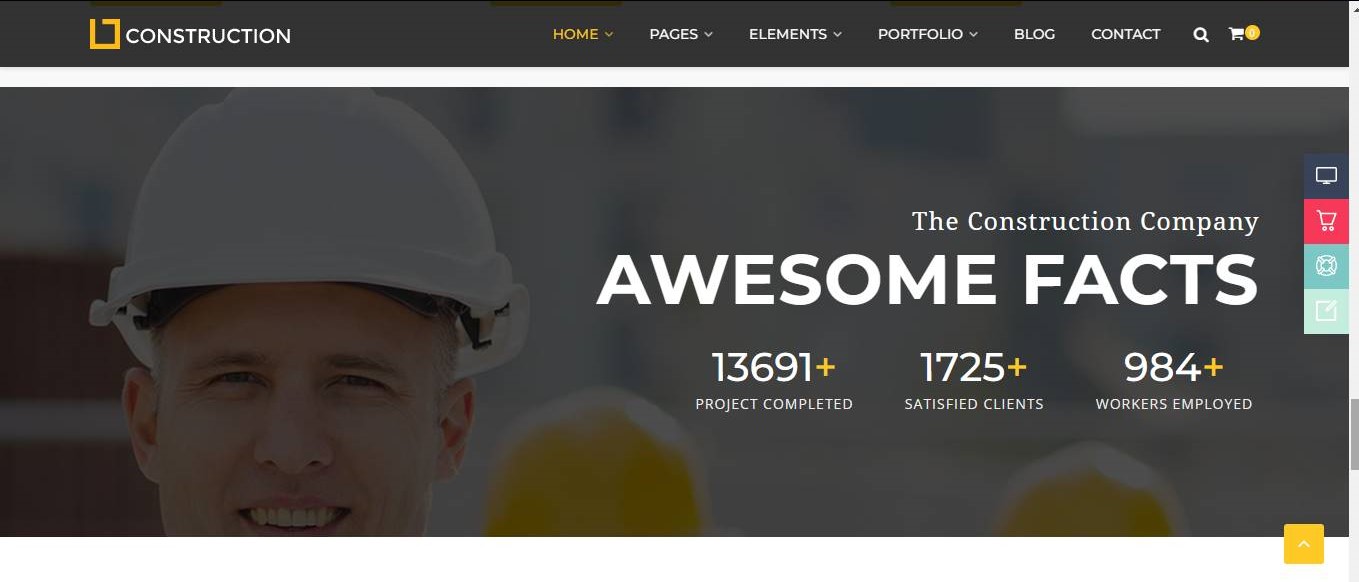Expand the Portfolio dropdown menu
Screen dimensions: 1359x582
(928, 34)
